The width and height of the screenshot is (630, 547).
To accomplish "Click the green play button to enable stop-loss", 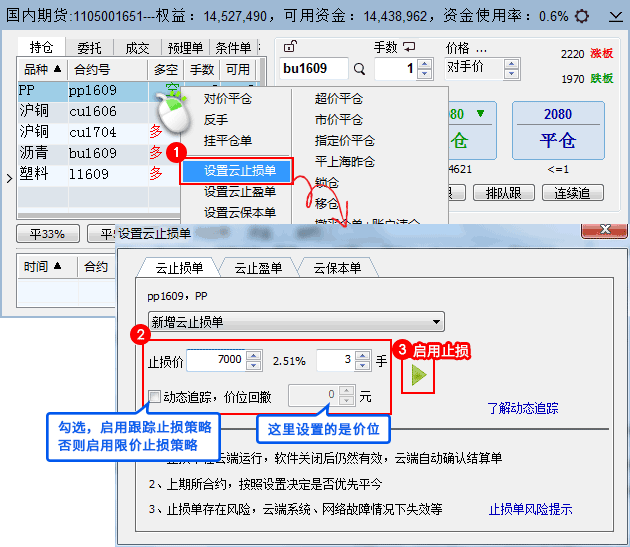I will [417, 377].
